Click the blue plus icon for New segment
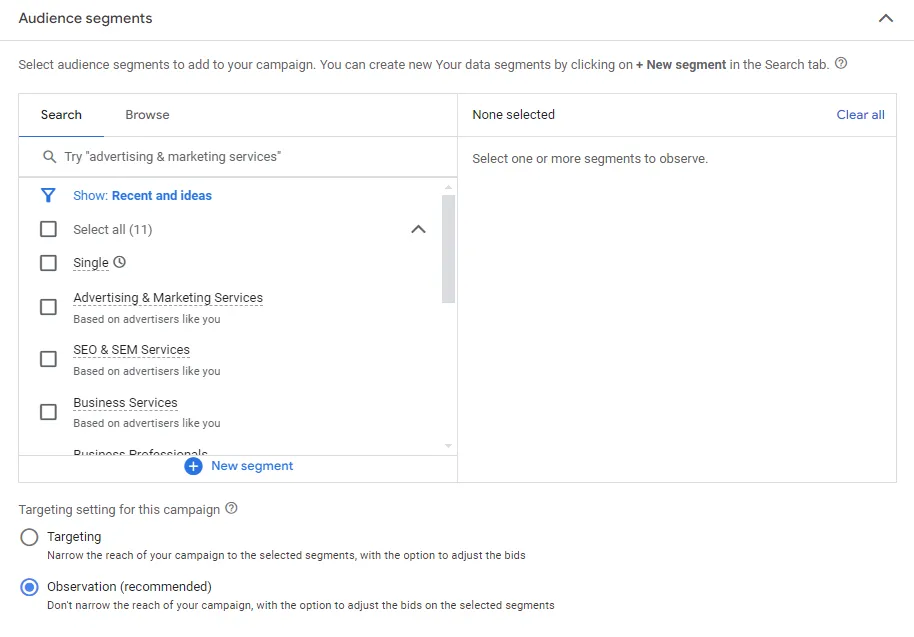 coord(194,466)
